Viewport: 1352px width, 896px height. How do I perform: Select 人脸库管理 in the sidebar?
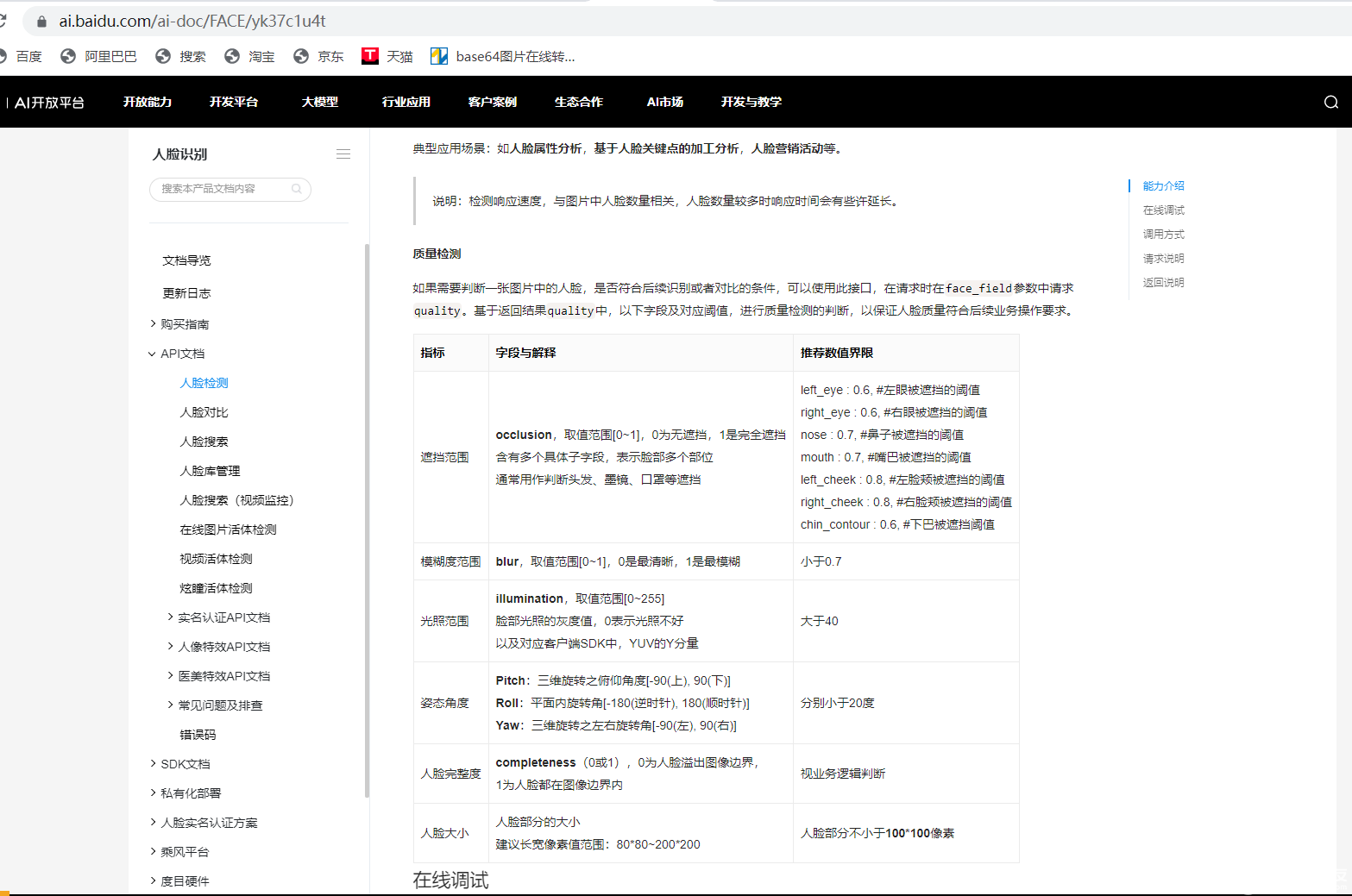pyautogui.click(x=210, y=471)
